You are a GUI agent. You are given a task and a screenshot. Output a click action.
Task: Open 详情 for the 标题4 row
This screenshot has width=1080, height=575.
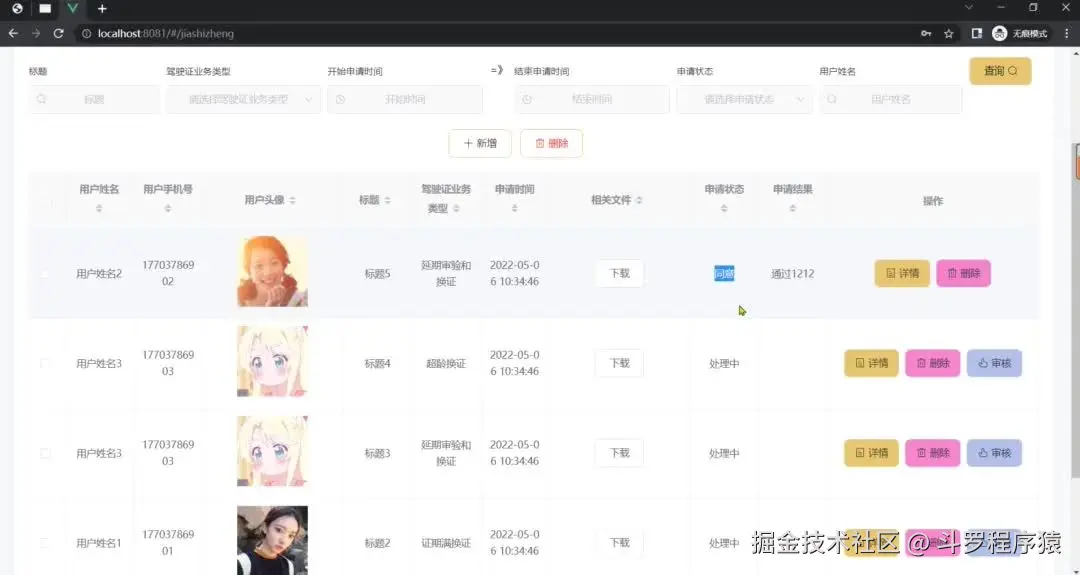click(x=871, y=363)
